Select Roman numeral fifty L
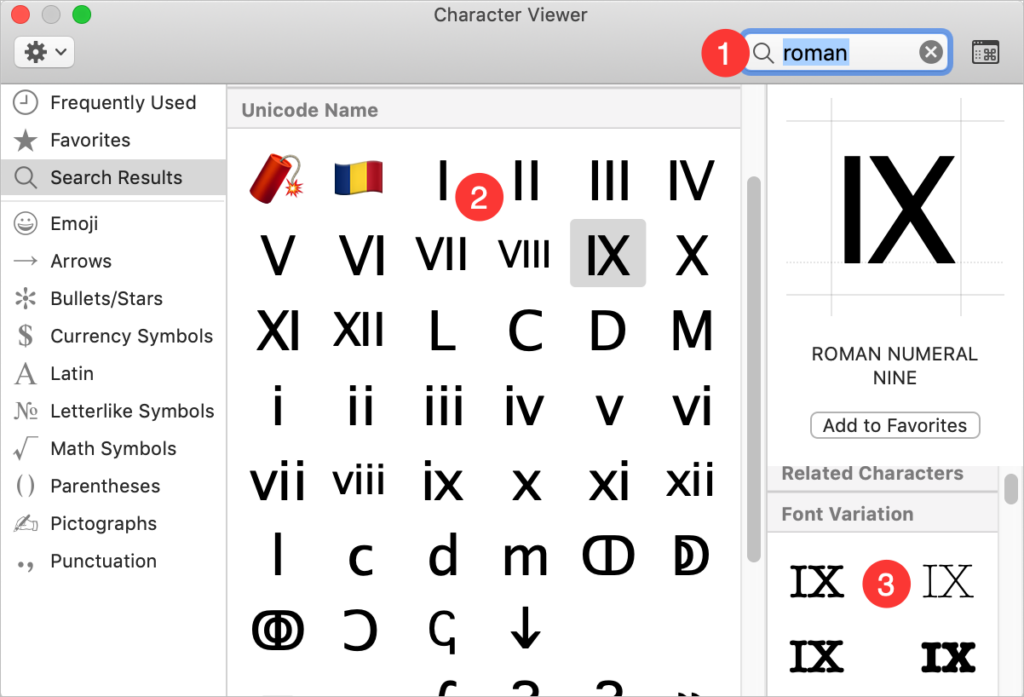Viewport: 1024px width, 697px height. 442,331
